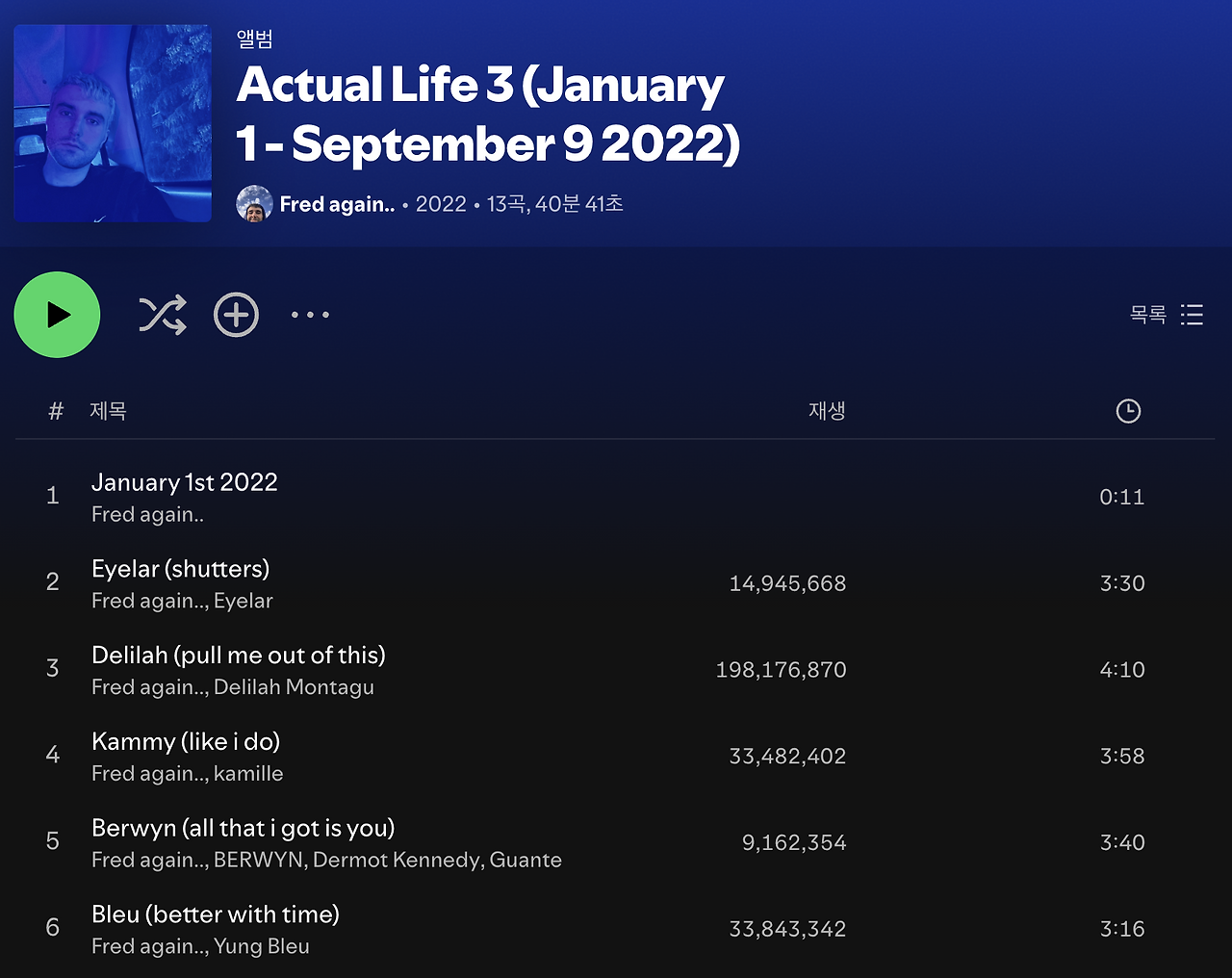Click the play count 9,162,354
Image resolution: width=1232 pixels, height=978 pixels.
[794, 843]
